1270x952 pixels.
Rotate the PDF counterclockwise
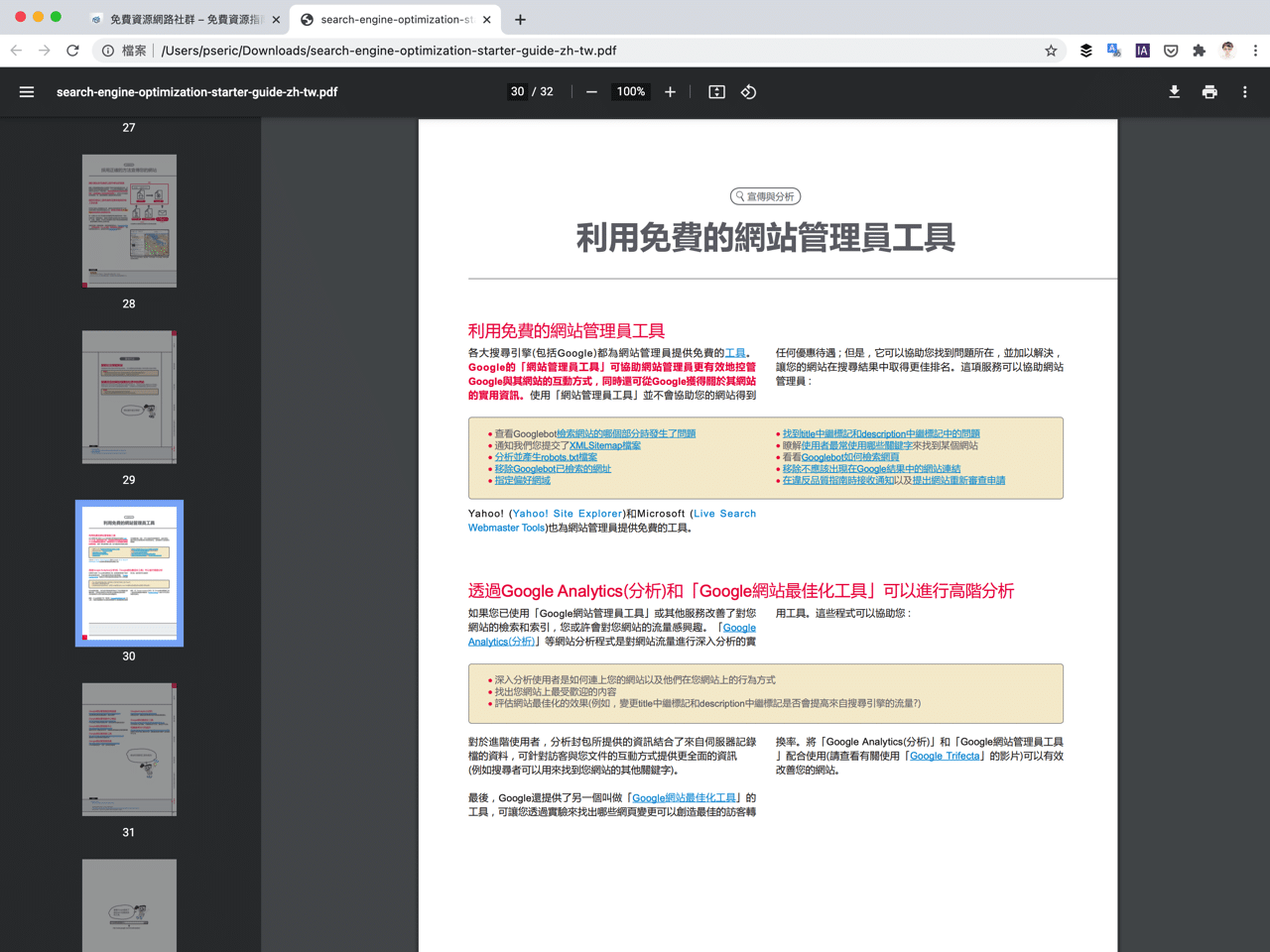[x=749, y=92]
